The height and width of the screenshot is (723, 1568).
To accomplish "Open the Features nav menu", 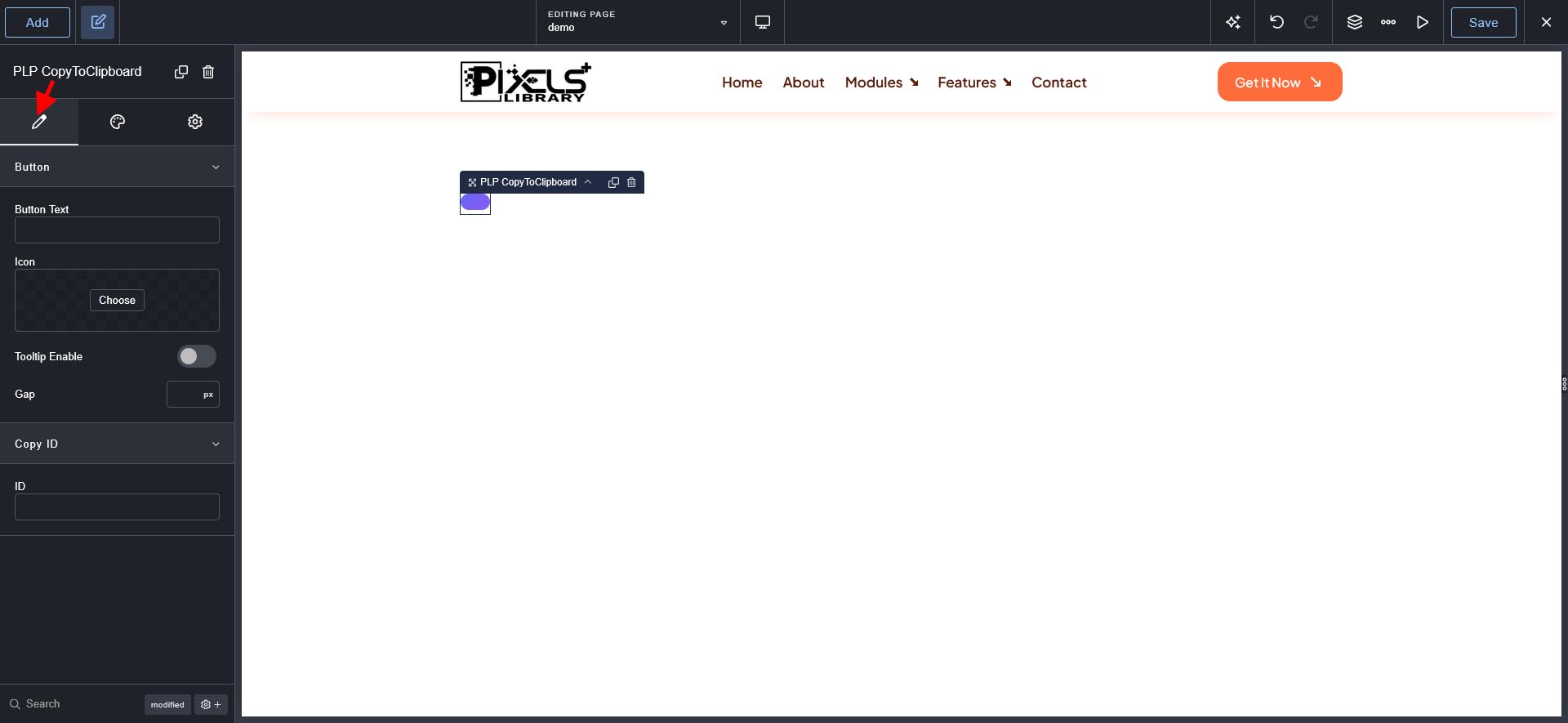I will [x=975, y=83].
